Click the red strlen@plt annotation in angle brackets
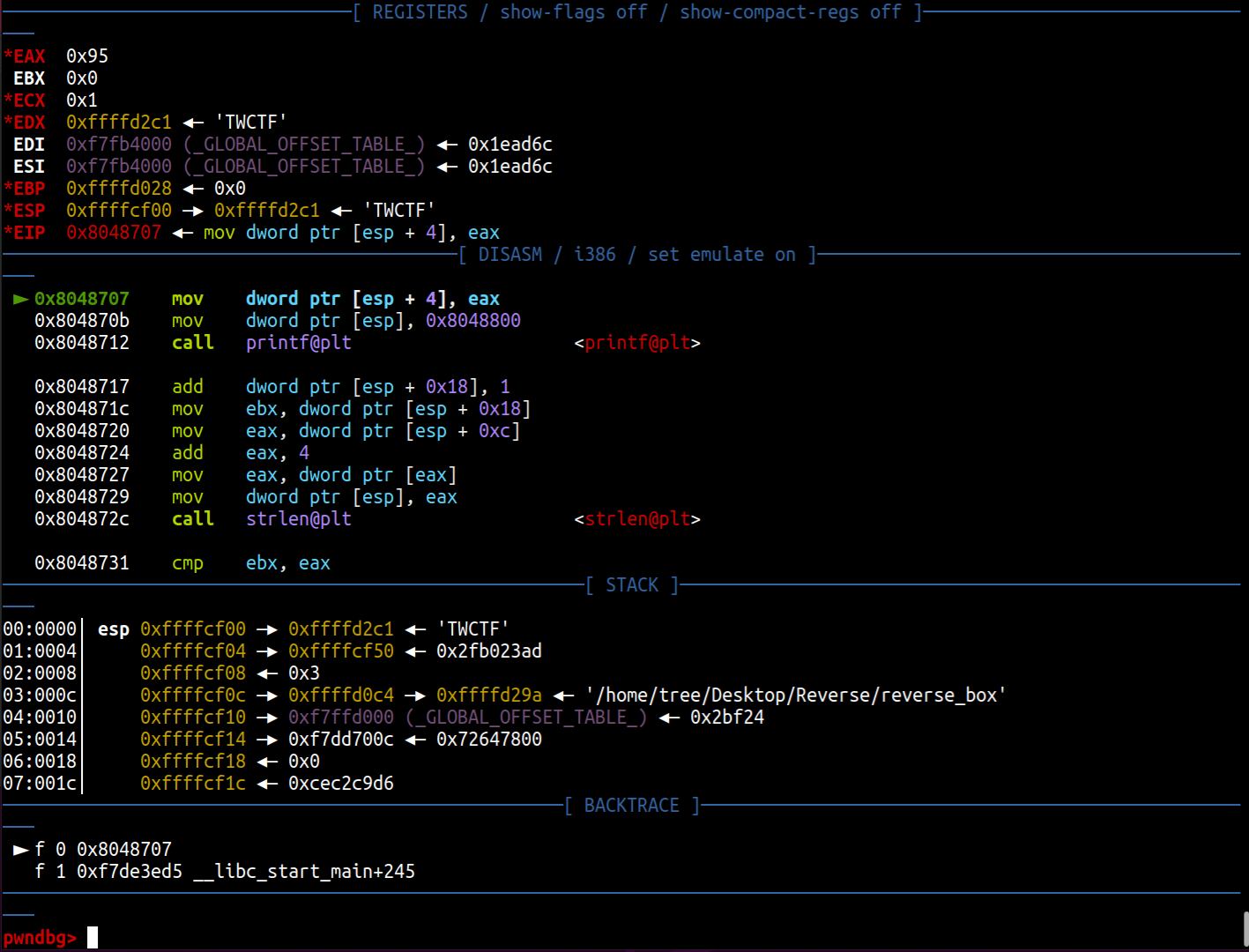Image resolution: width=1249 pixels, height=952 pixels. (x=636, y=519)
